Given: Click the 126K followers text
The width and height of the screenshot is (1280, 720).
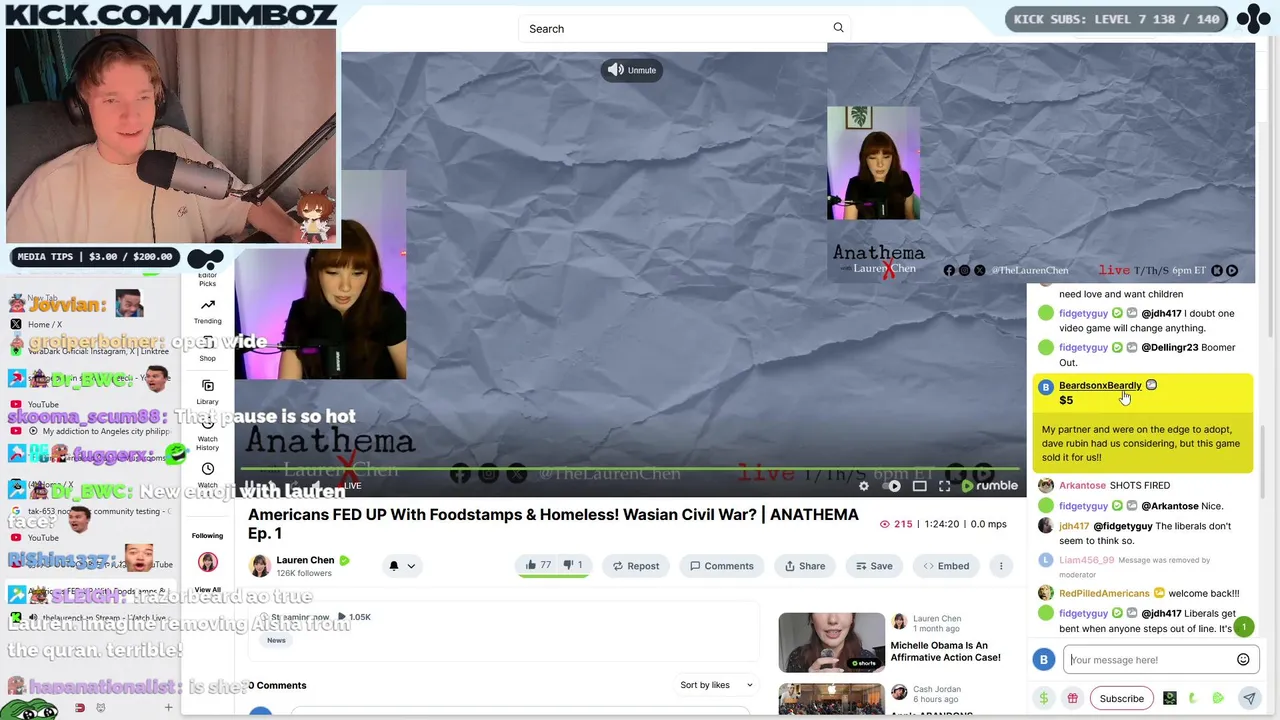Looking at the screenshot, I should 304,573.
